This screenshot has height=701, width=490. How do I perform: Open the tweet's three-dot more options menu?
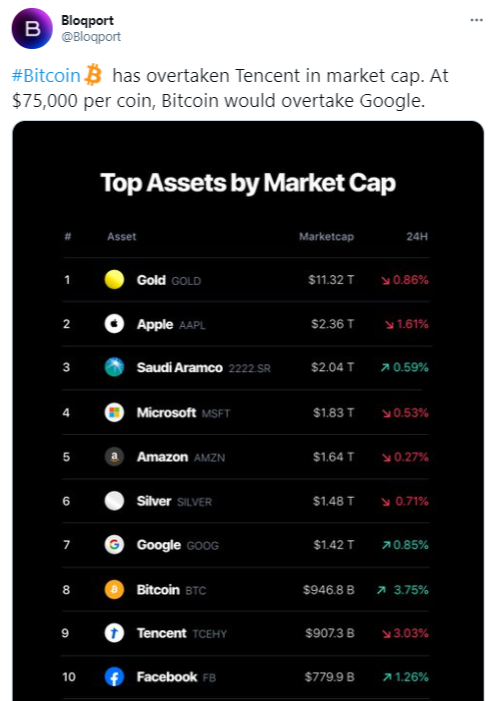pyautogui.click(x=476, y=20)
